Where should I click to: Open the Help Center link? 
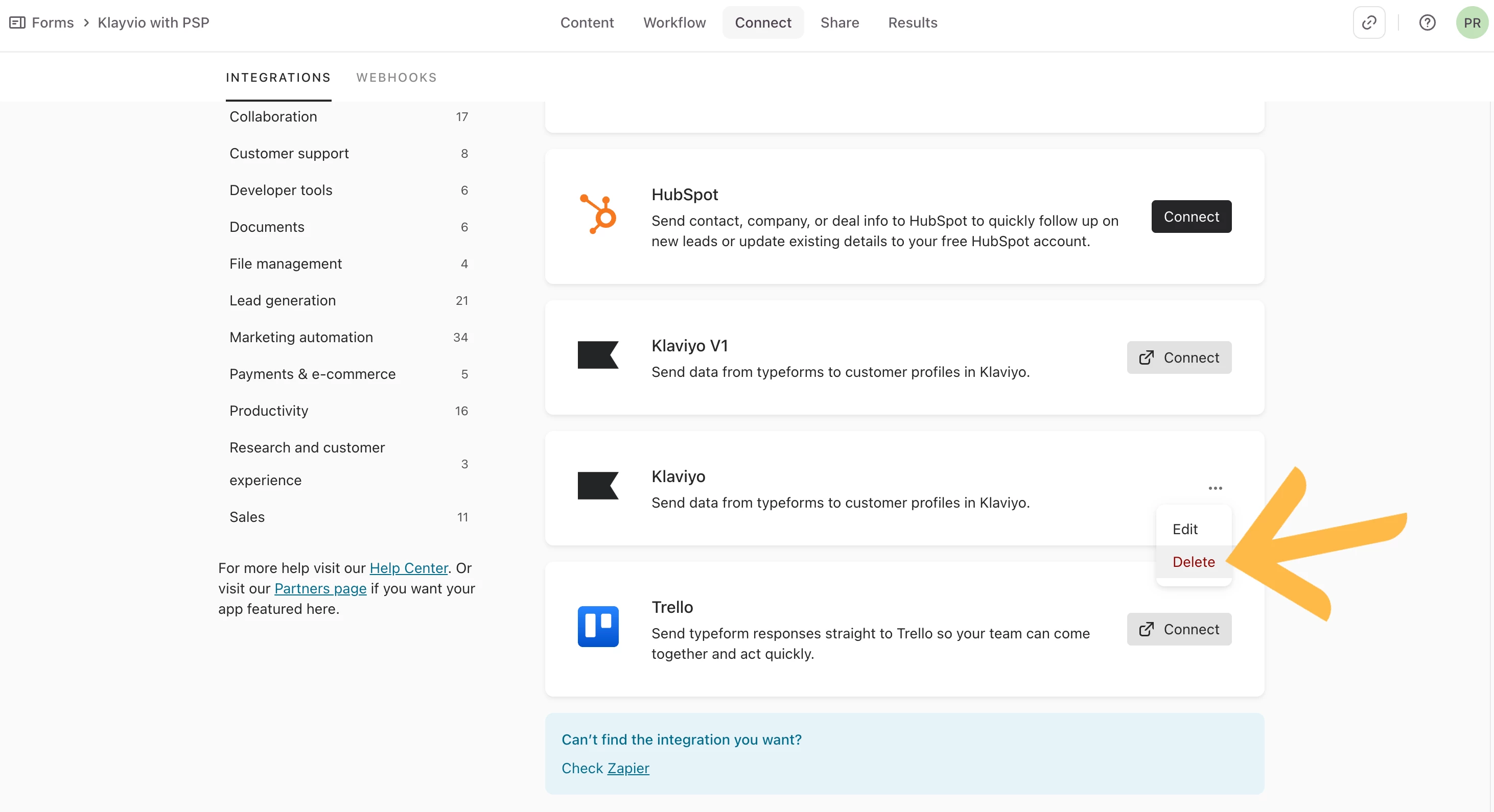click(408, 568)
